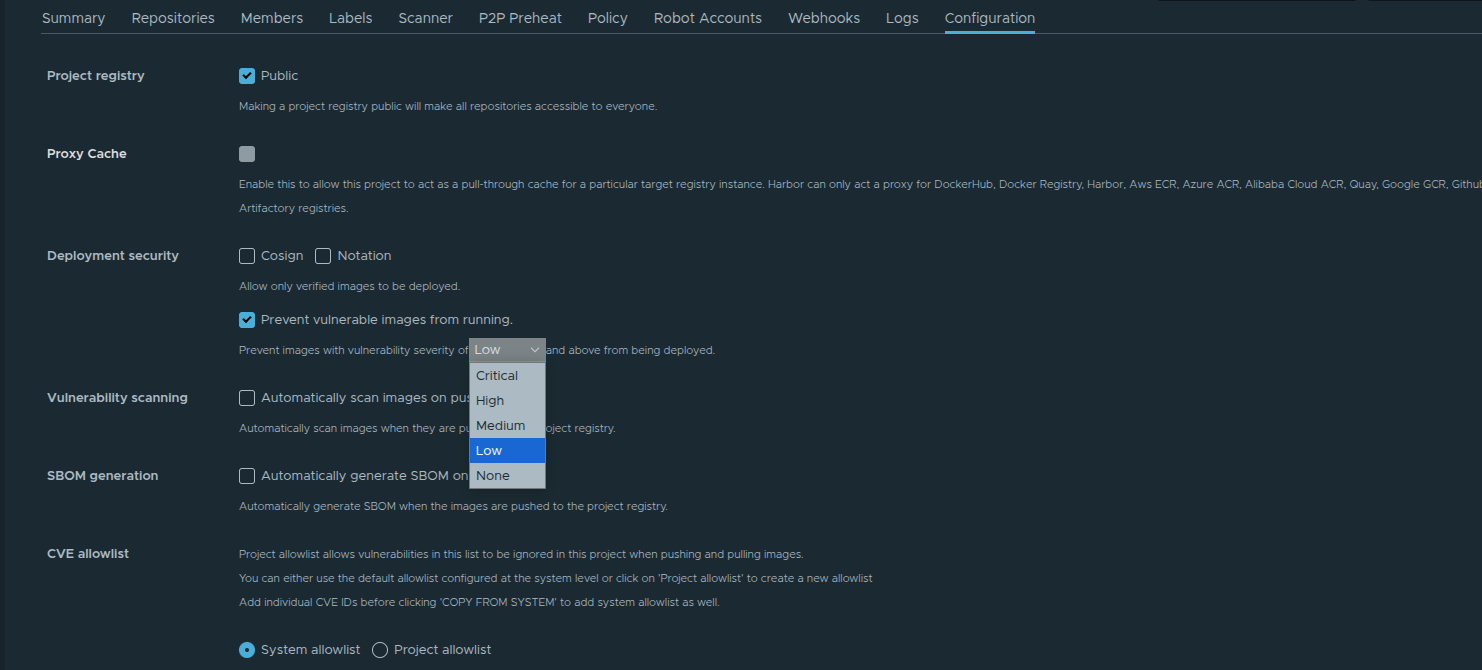Uncheck the Public project registry checkbox
This screenshot has height=670, width=1482.
pyautogui.click(x=247, y=75)
